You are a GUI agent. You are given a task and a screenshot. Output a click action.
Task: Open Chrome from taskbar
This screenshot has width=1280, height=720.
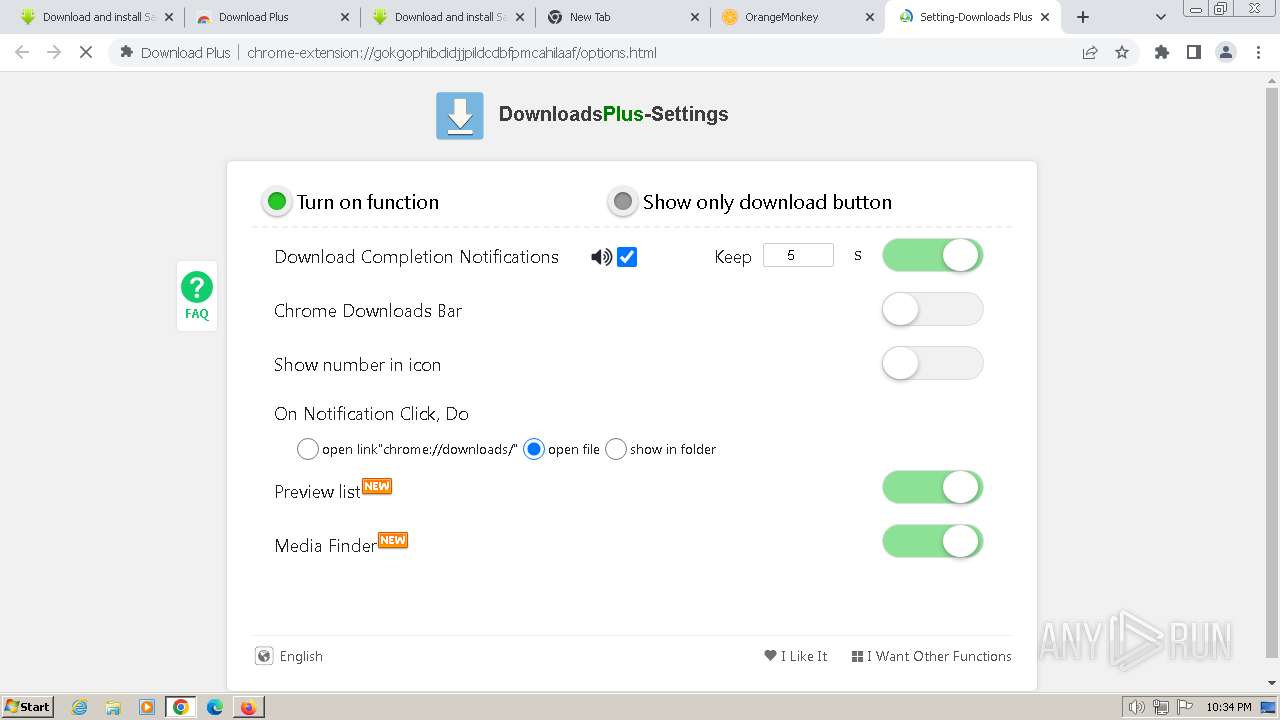[181, 707]
